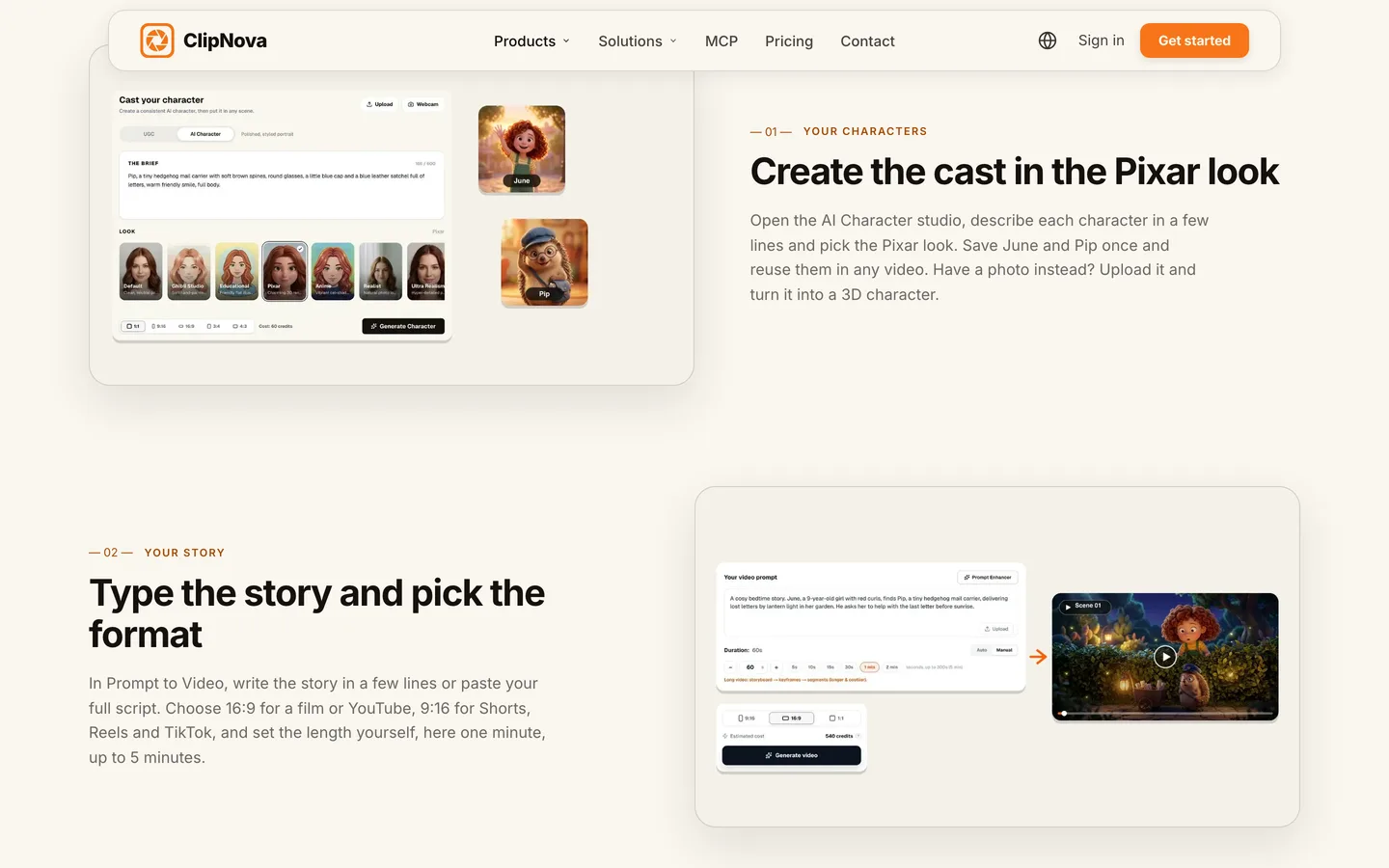Image resolution: width=1389 pixels, height=868 pixels.
Task: Click the Scene 01 badge on video
Action: 1084,606
